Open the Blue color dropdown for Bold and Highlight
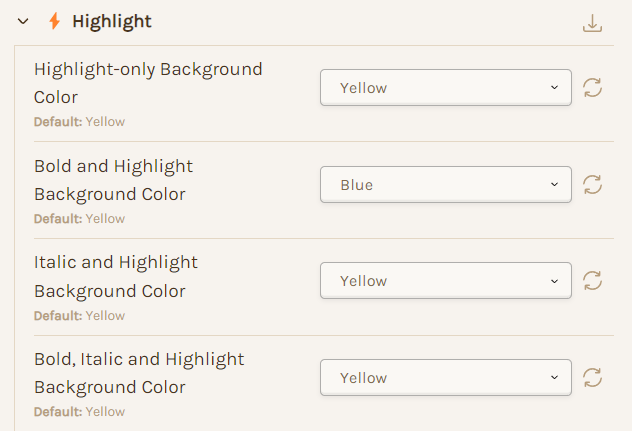Screen dimensions: 632x431 [446, 184]
